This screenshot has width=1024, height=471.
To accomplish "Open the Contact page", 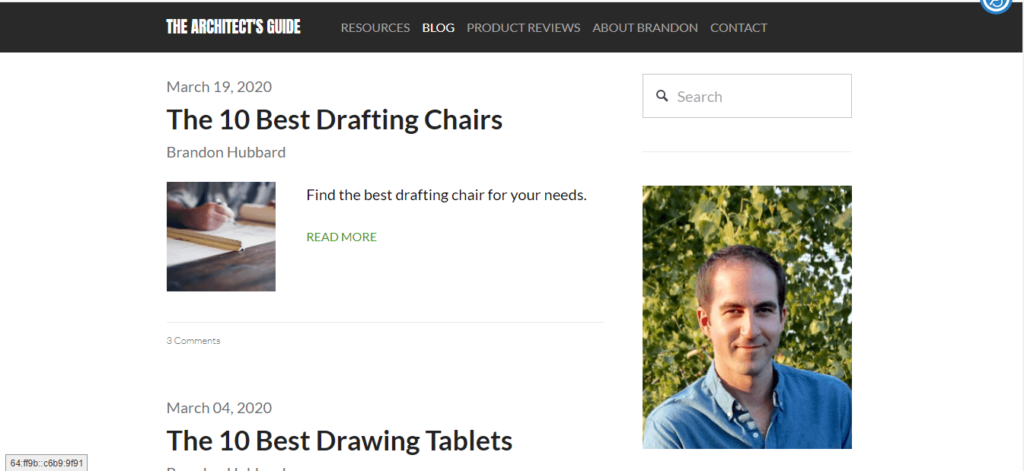I will point(738,28).
